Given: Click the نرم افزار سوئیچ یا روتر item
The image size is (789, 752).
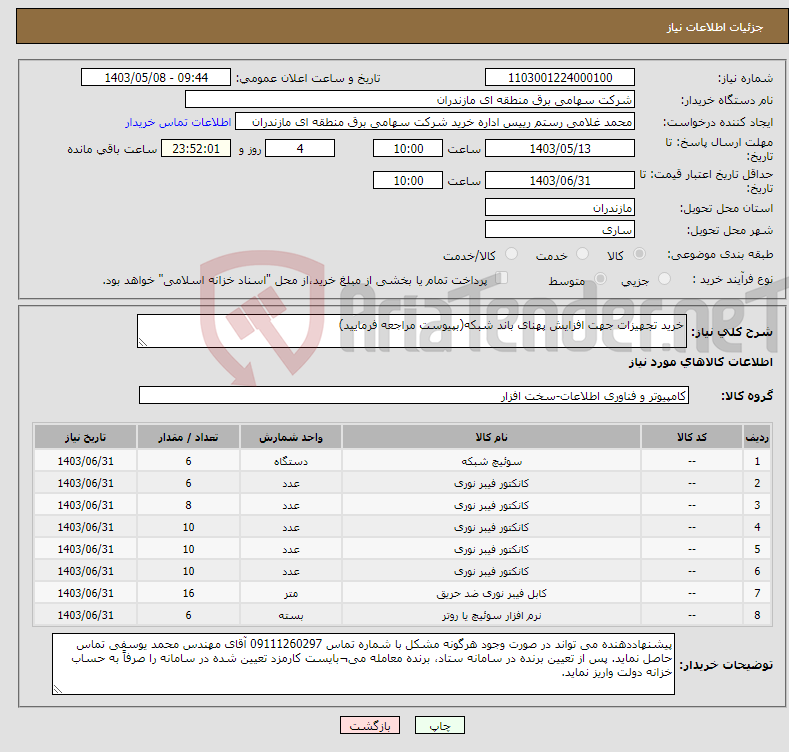Looking at the screenshot, I should [x=491, y=616].
